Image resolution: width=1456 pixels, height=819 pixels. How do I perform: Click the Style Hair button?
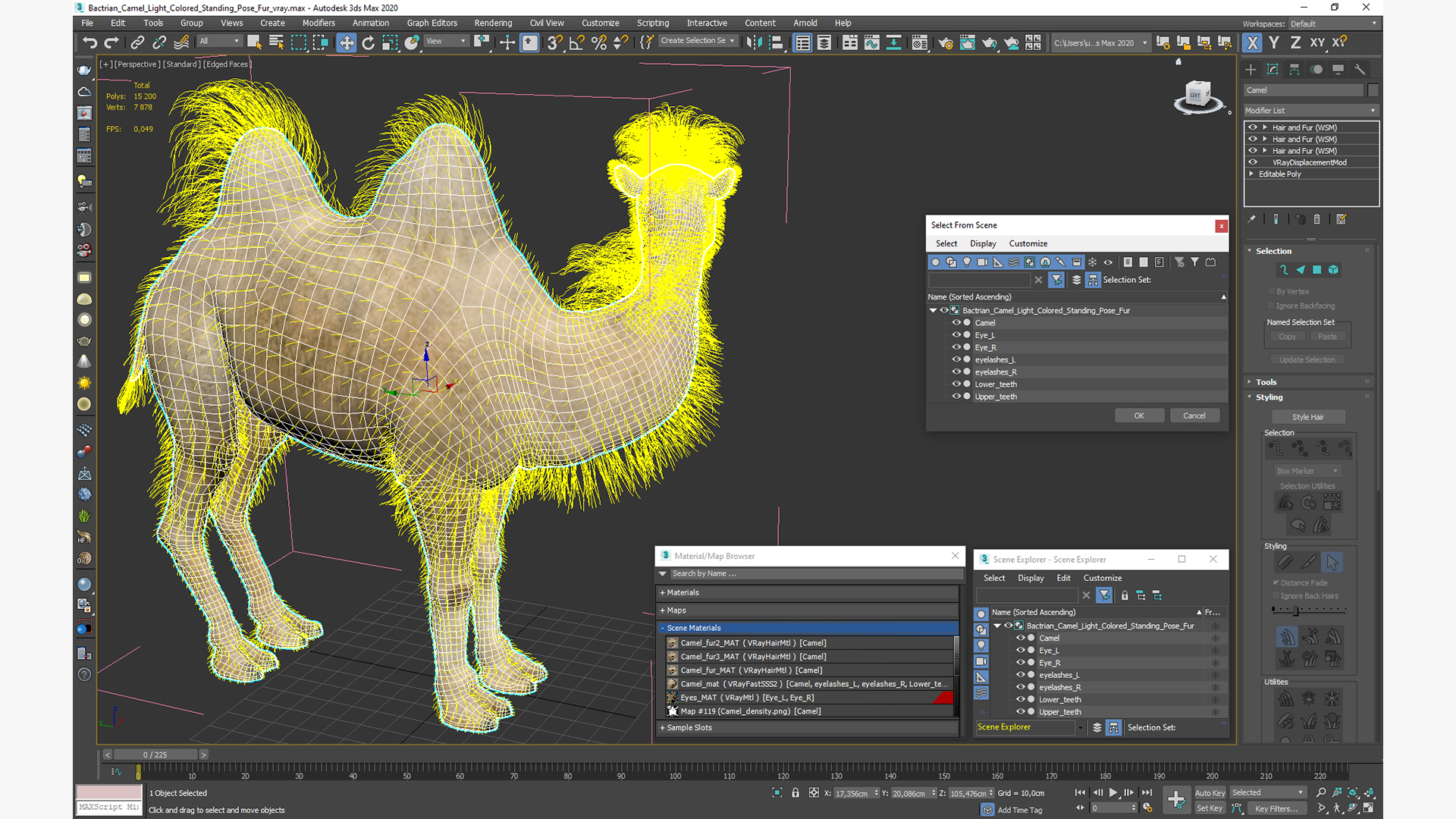1307,417
